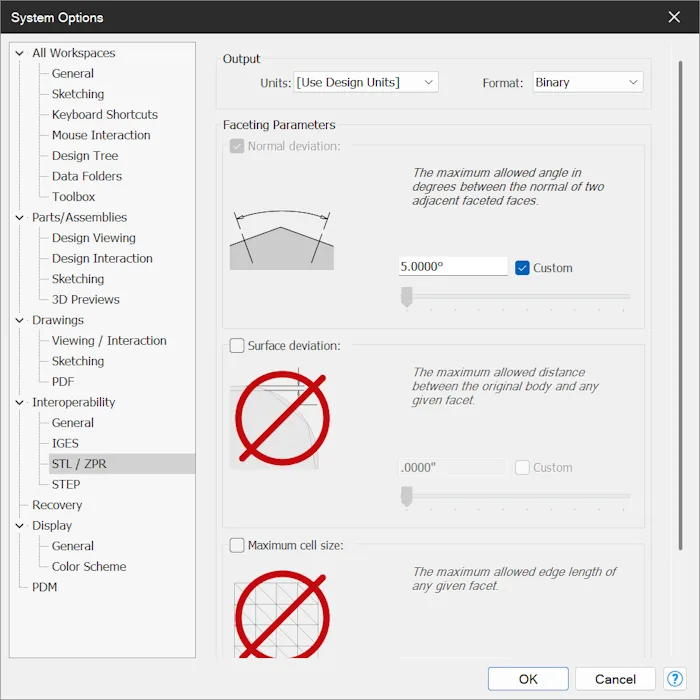This screenshot has width=700, height=700.
Task: Click the normal deviation angle diagram
Action: point(281,240)
